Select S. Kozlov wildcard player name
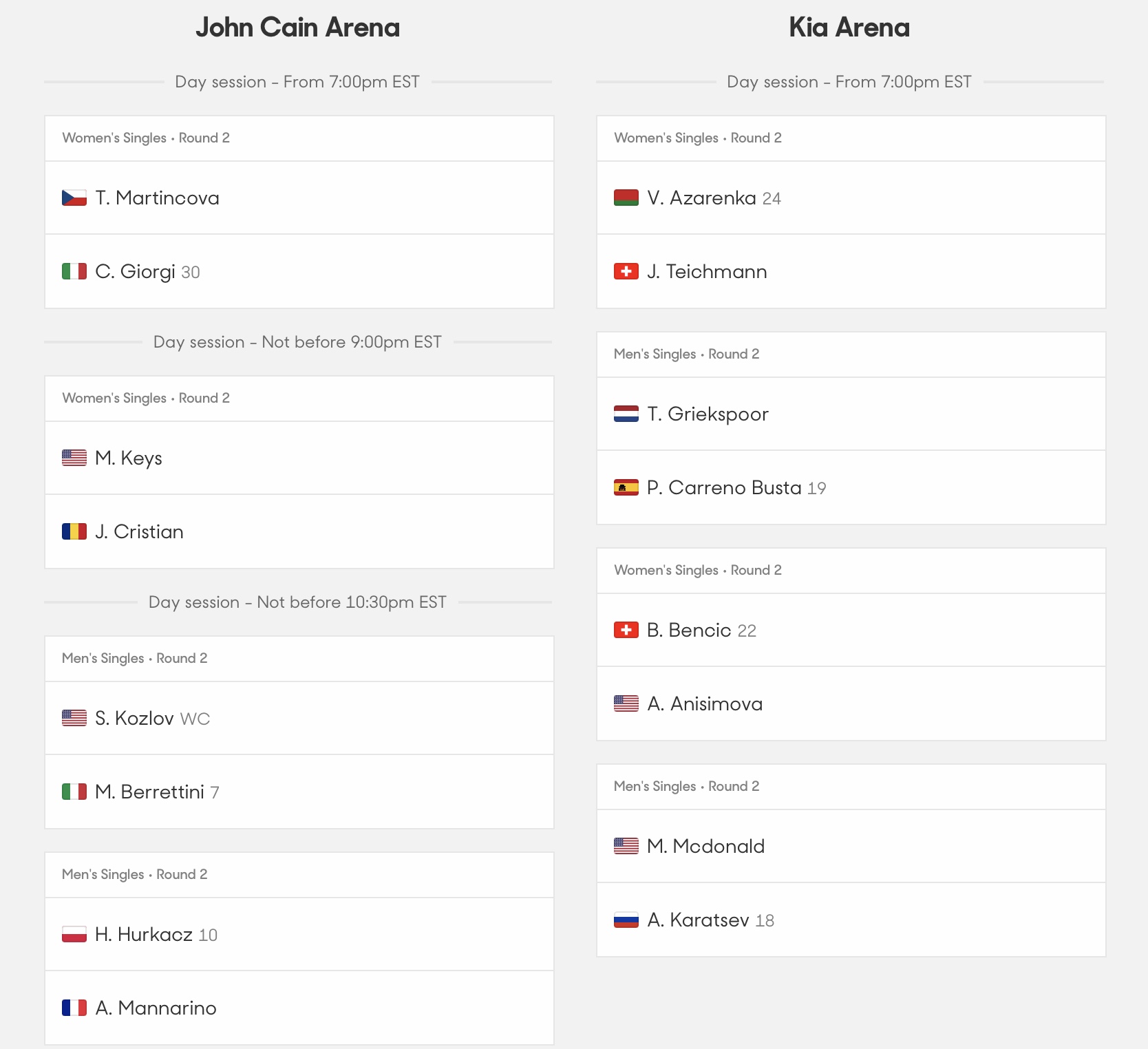The width and height of the screenshot is (1148, 1049). tap(134, 718)
